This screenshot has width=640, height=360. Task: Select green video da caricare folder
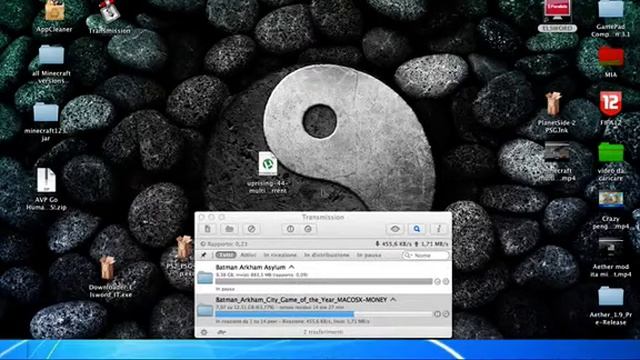[x=611, y=161]
